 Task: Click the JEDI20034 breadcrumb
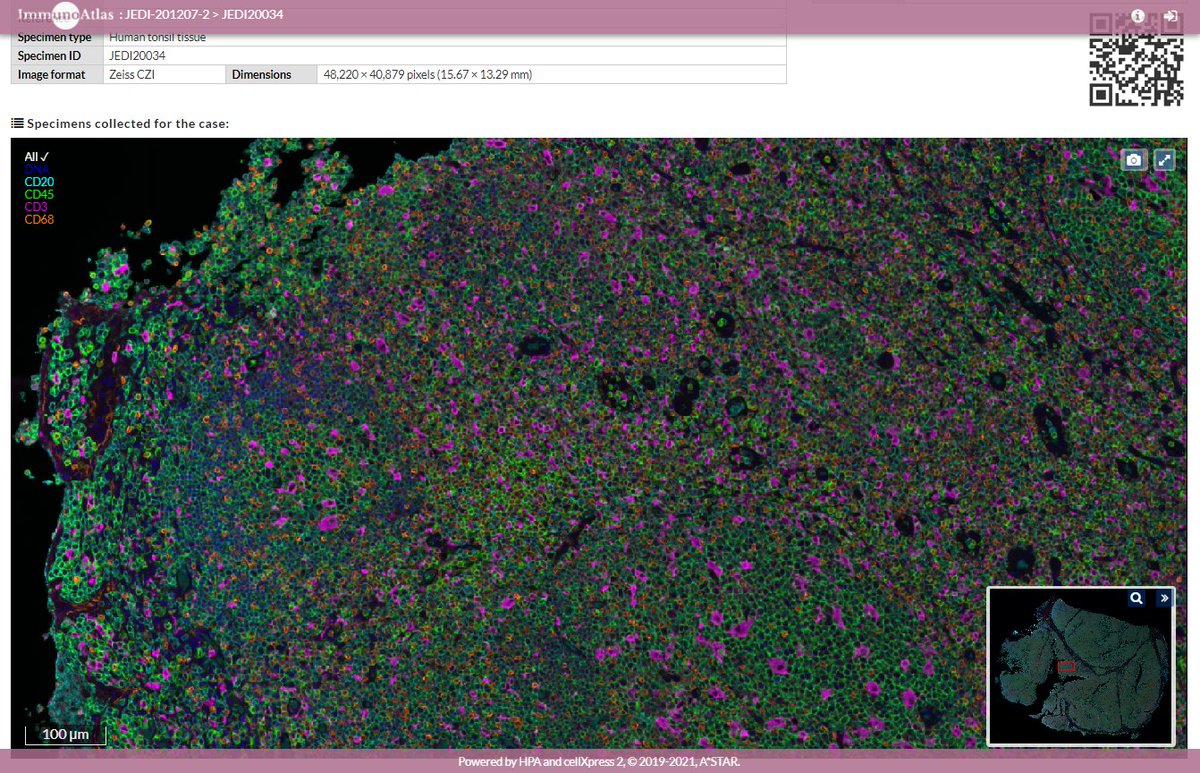point(252,16)
